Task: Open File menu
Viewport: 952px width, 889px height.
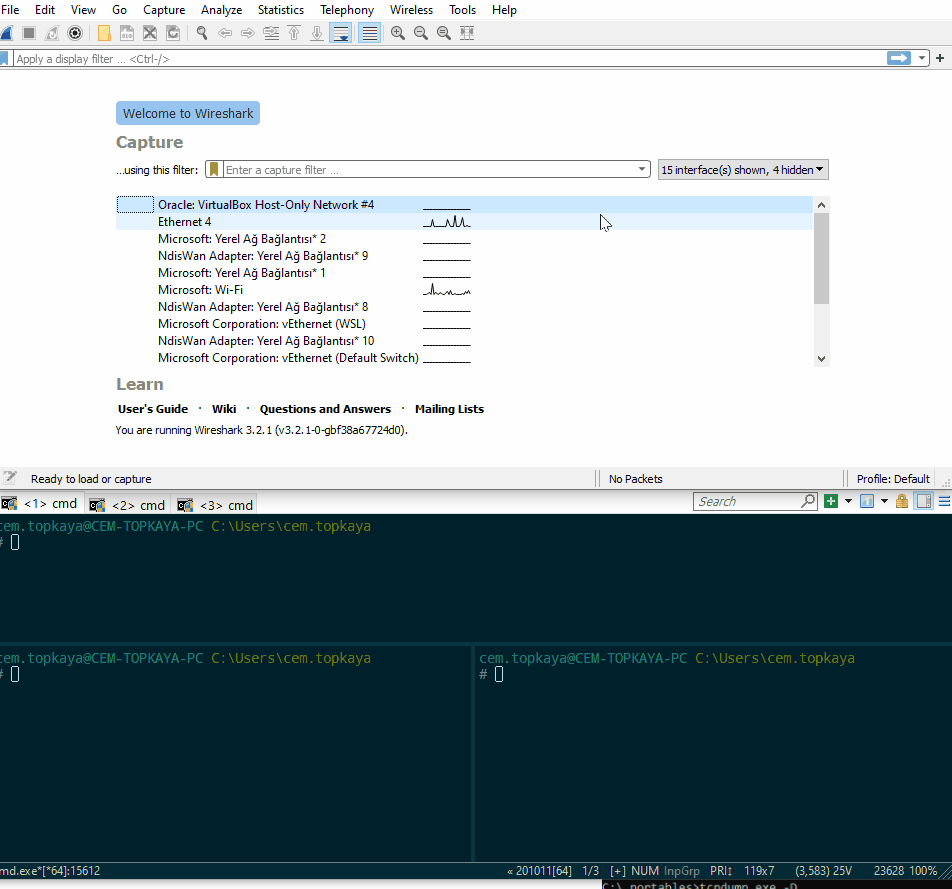Action: coord(10,10)
